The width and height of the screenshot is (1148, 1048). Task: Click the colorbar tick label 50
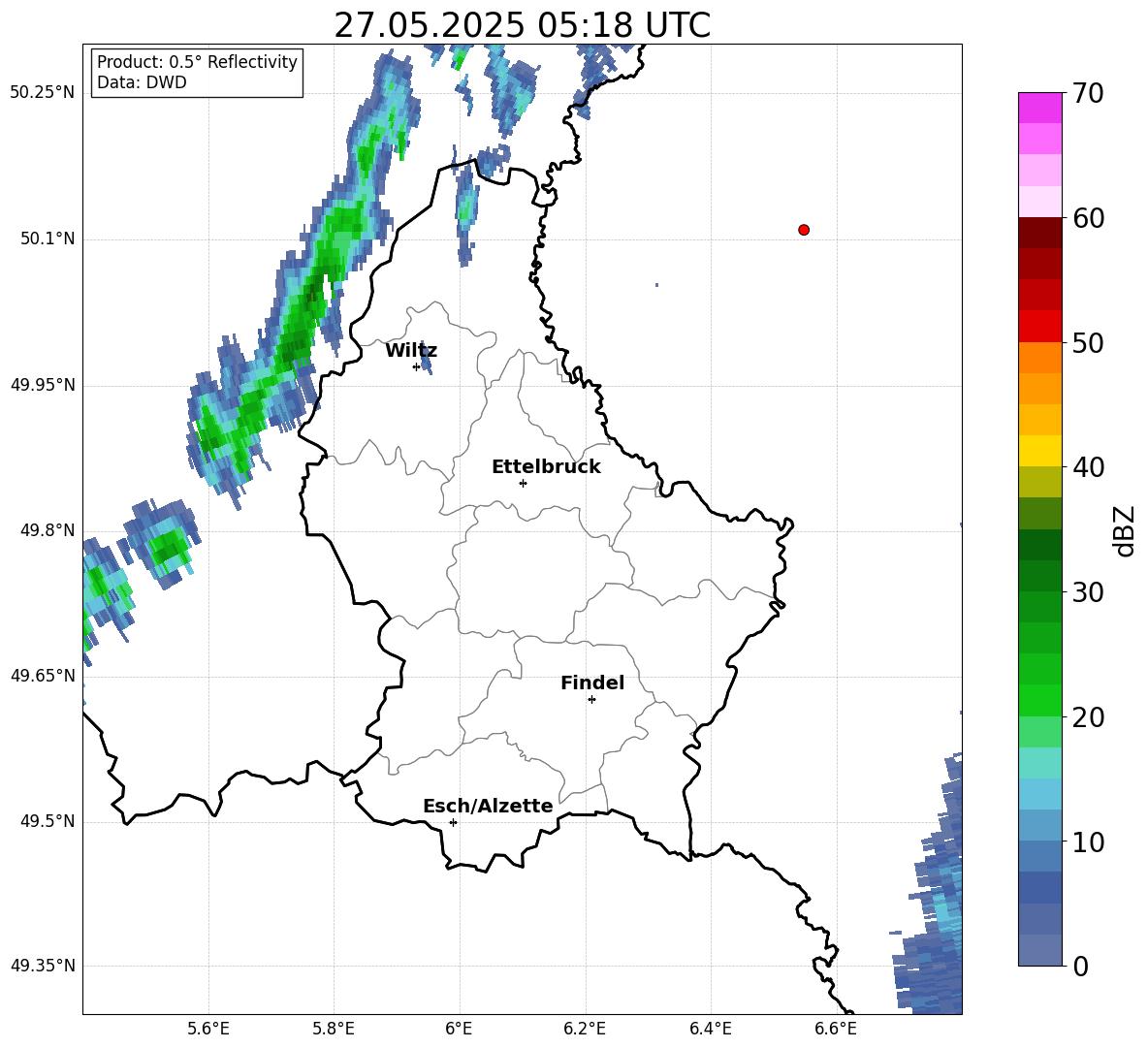[x=1089, y=342]
